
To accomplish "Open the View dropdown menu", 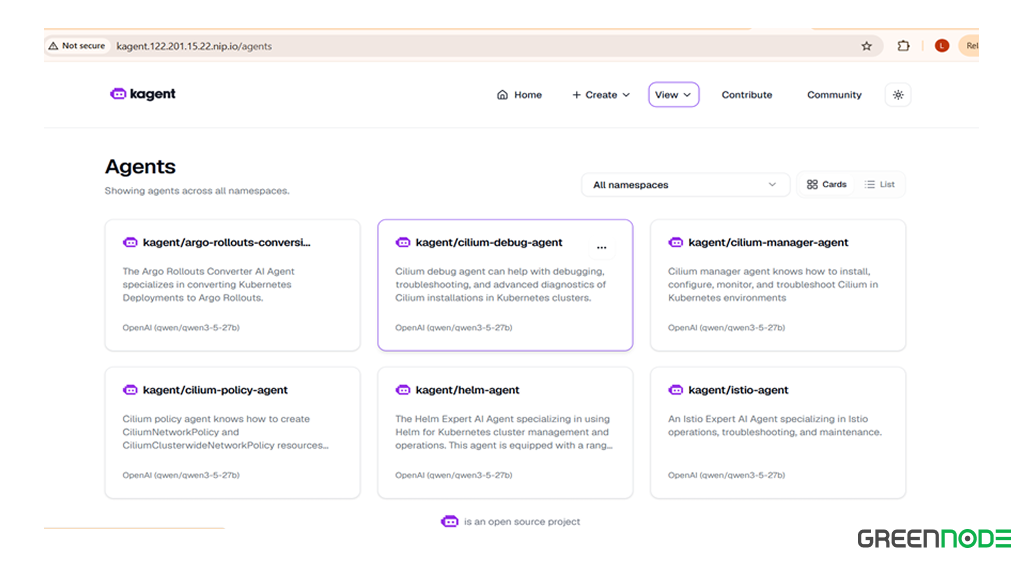I will point(673,95).
